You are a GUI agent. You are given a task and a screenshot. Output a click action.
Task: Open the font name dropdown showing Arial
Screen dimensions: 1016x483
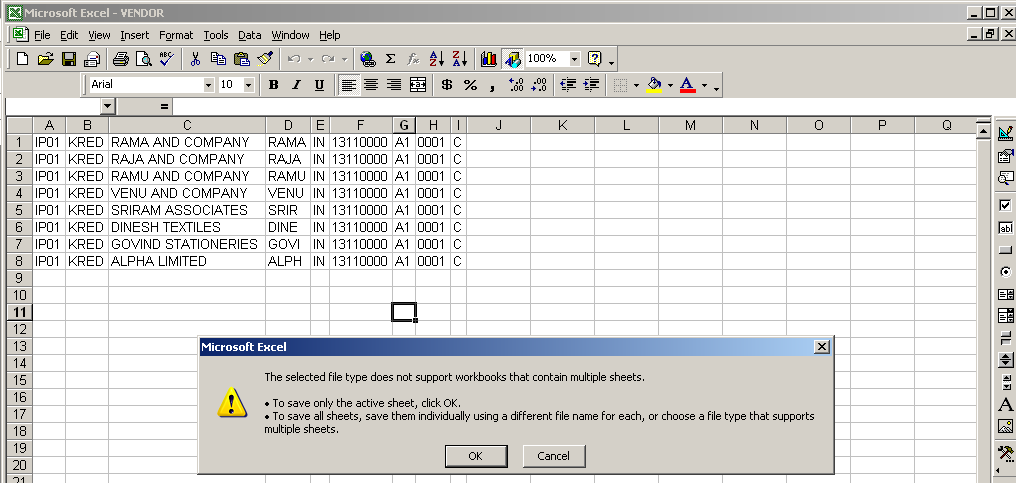208,85
